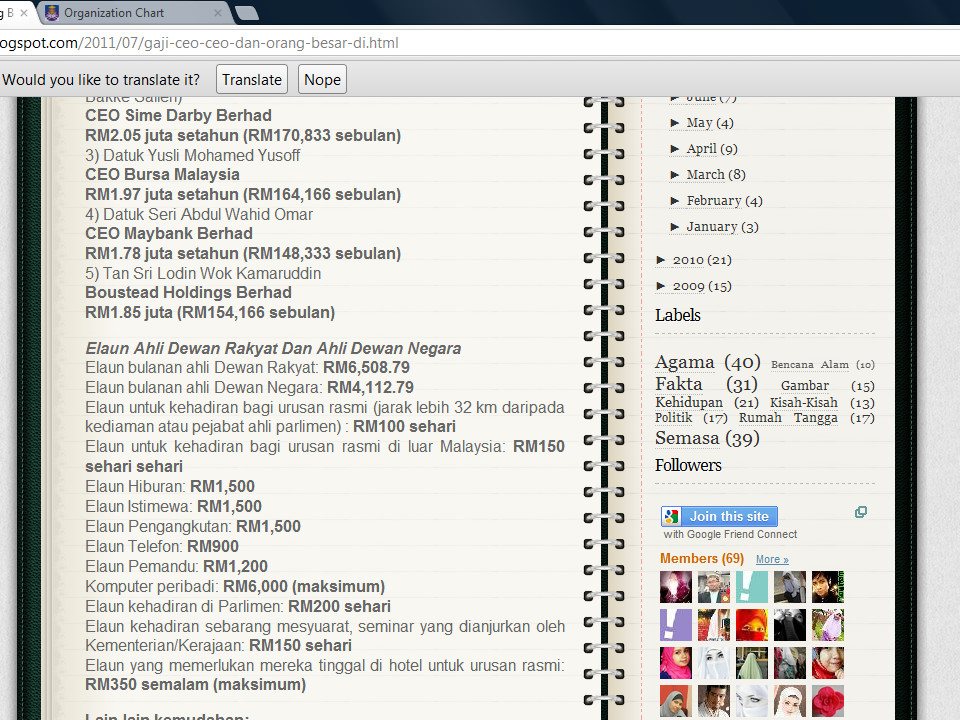This screenshot has height=720, width=960.
Task: Expand the 2009 (15) archive year
Action: coord(661,286)
